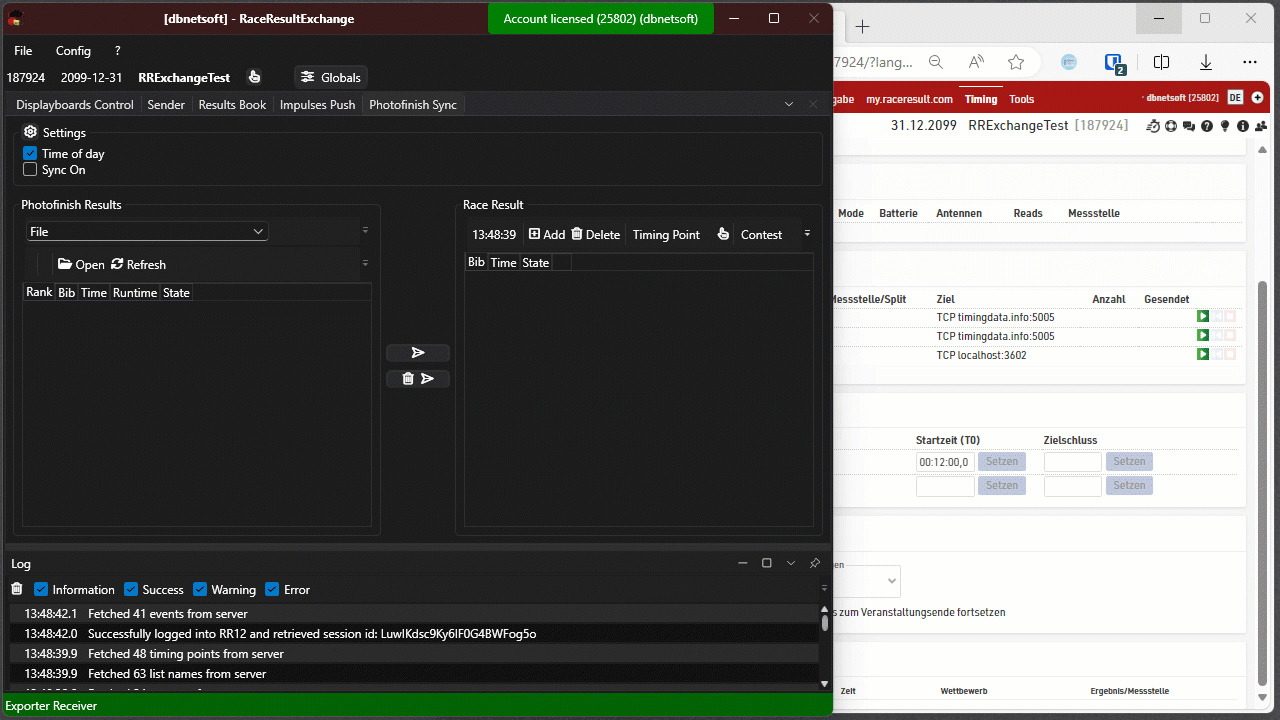Click the my.raceresult.com link
Image resolution: width=1280 pixels, height=720 pixels.
pyautogui.click(x=909, y=99)
